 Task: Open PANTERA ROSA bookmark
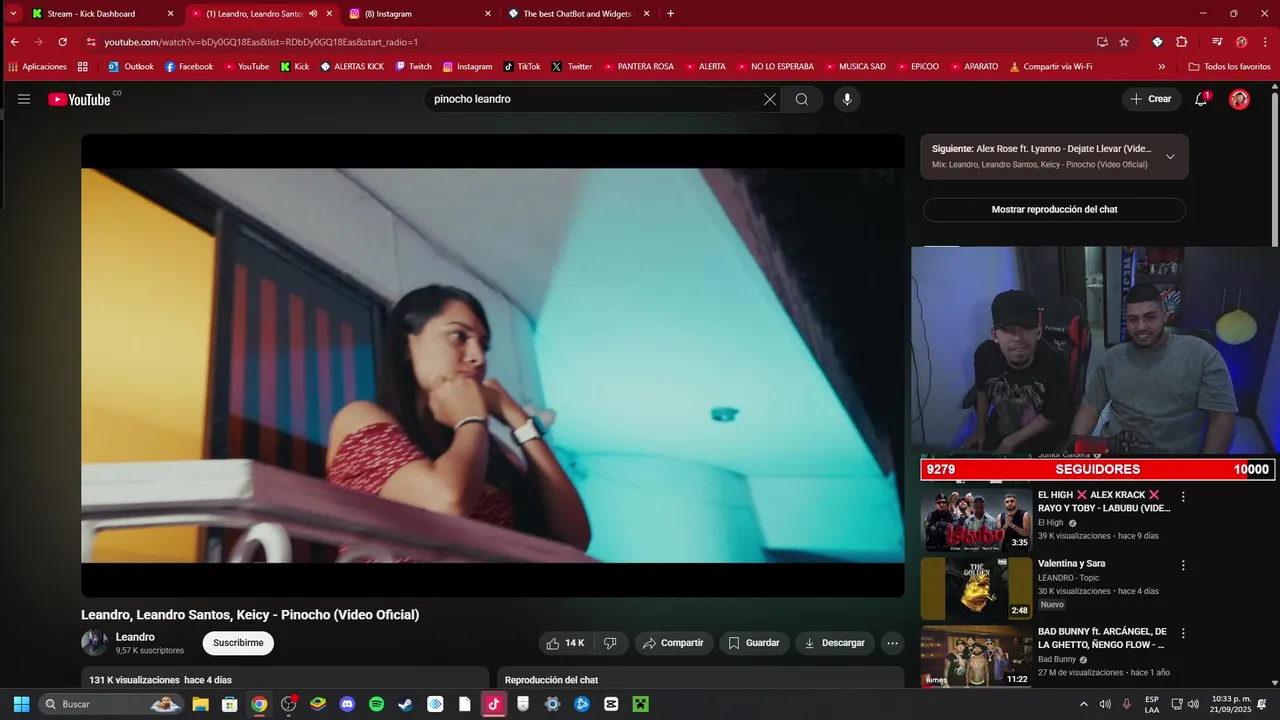coord(637,67)
